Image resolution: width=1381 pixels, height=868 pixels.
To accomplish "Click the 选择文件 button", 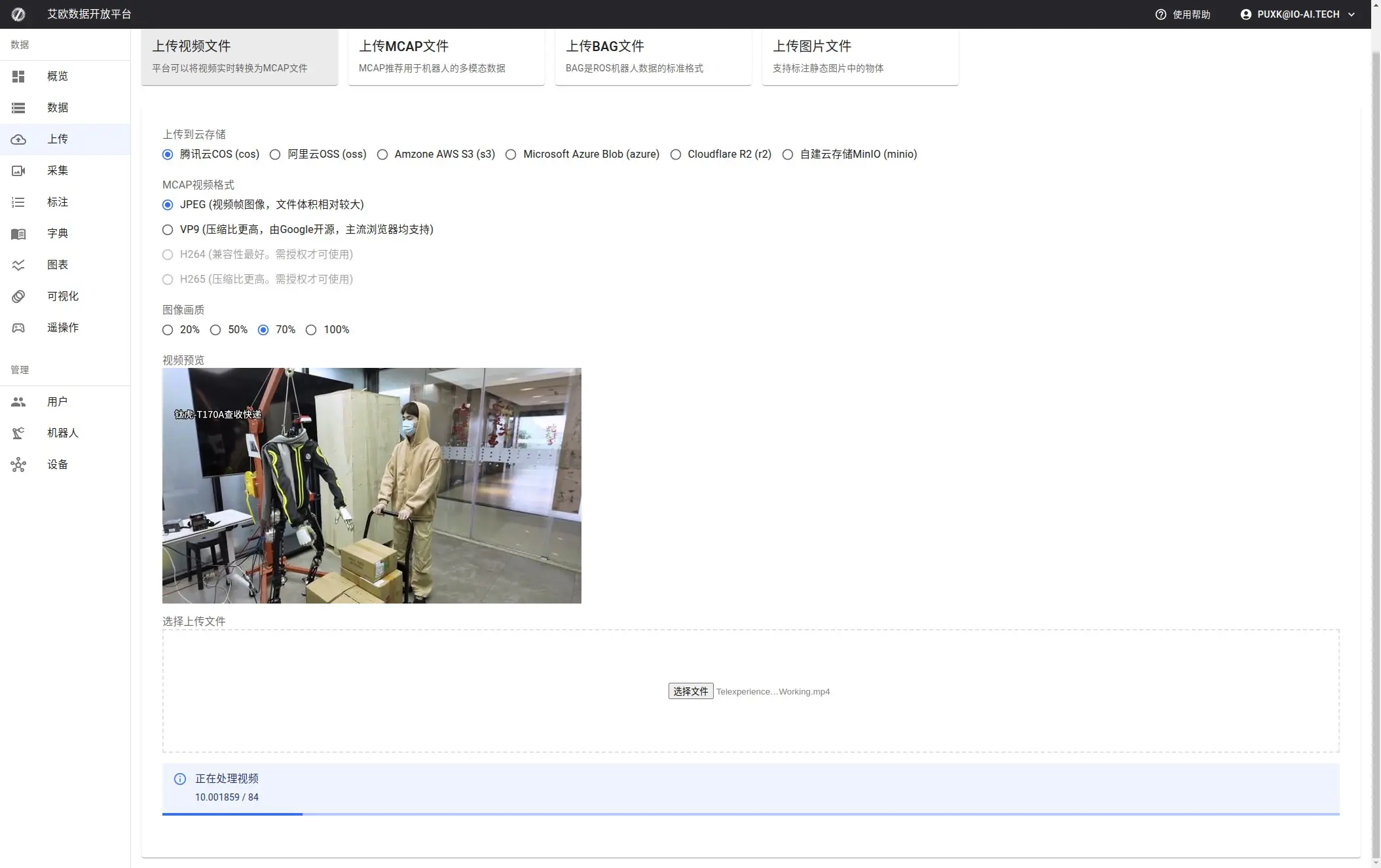I will (x=690, y=691).
